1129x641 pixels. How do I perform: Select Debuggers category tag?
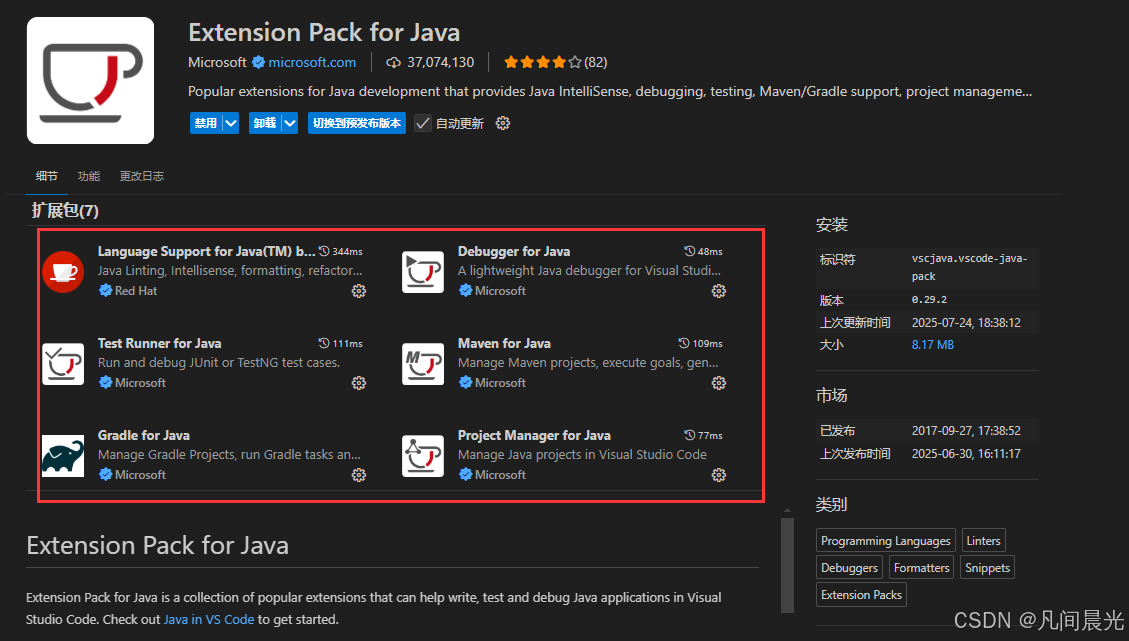coord(850,568)
